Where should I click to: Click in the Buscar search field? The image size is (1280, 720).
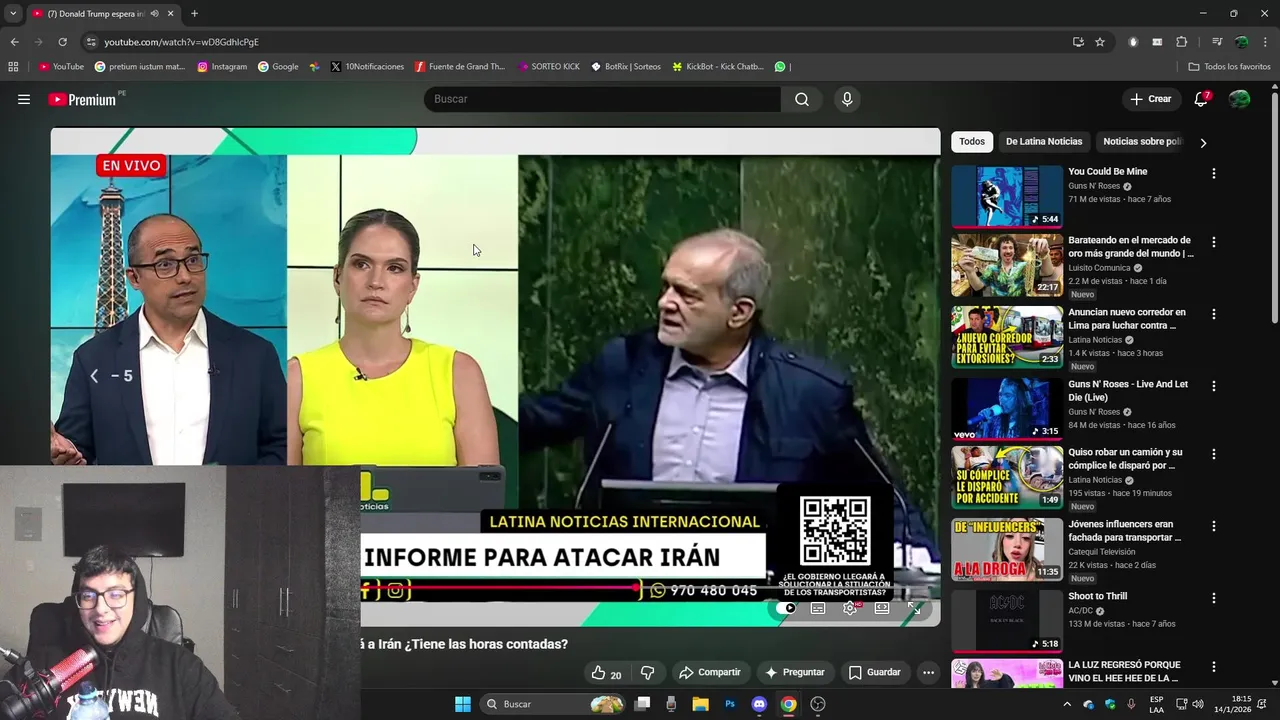pyautogui.click(x=602, y=99)
